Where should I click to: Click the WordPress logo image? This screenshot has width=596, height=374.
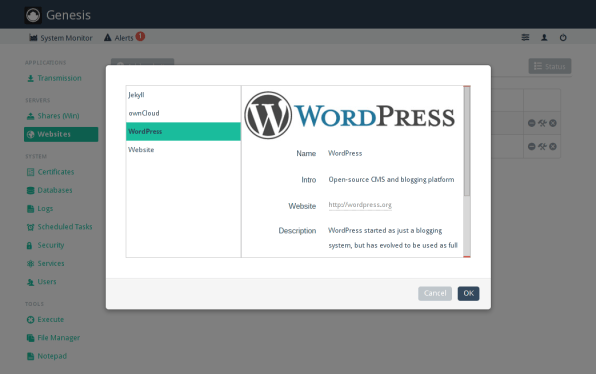click(x=349, y=116)
